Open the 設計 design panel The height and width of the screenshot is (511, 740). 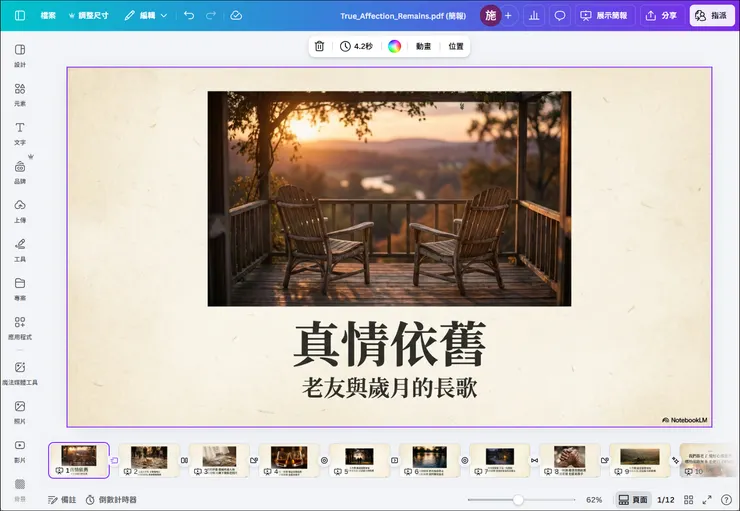20,55
